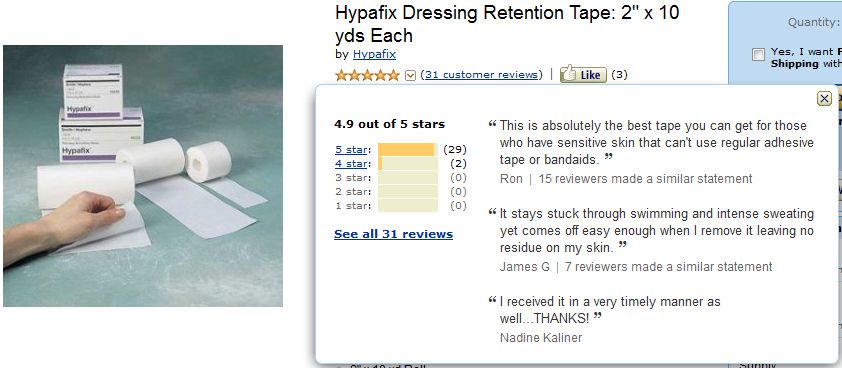Tick the free shipping checkbox

click(x=758, y=54)
